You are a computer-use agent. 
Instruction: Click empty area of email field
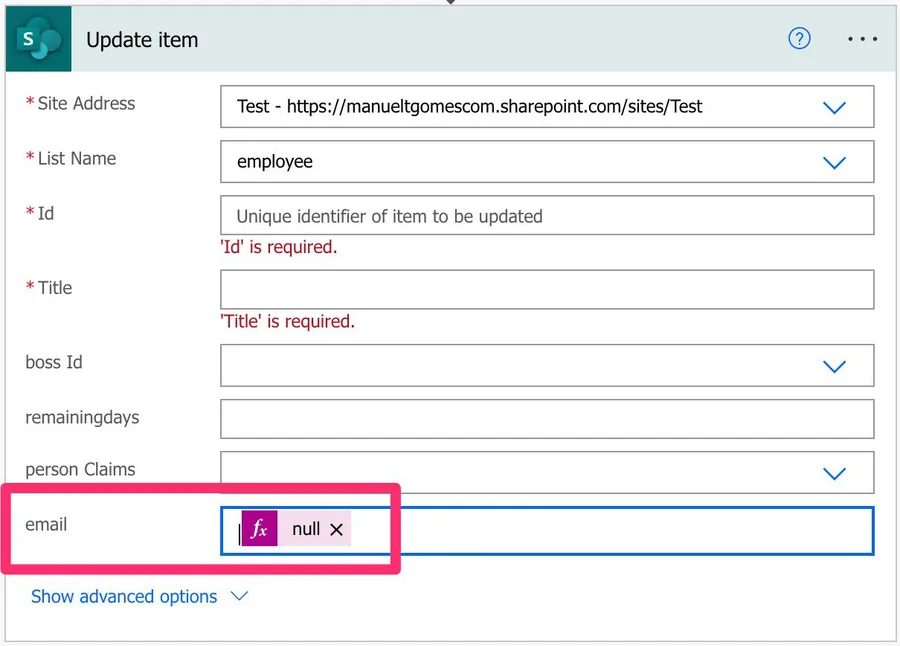610,530
